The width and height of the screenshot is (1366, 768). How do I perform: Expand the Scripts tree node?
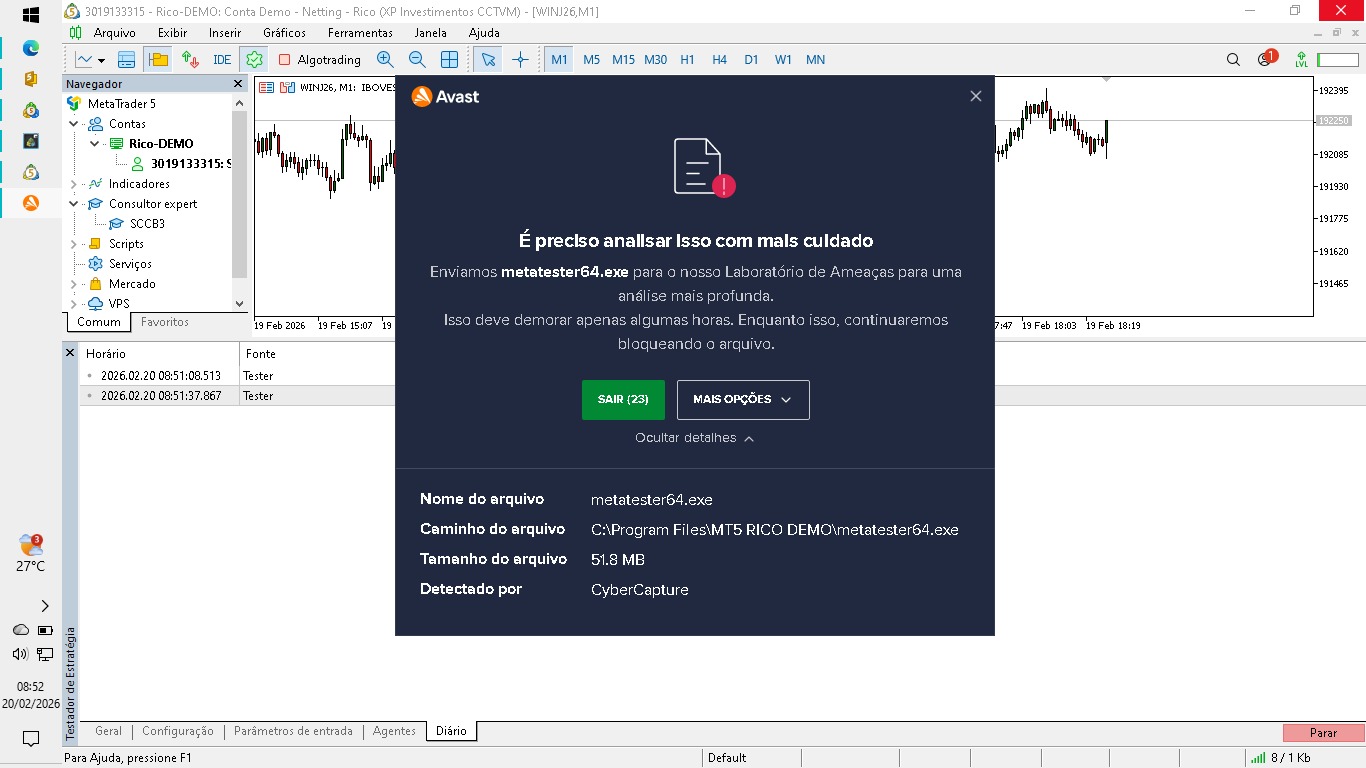pyautogui.click(x=74, y=244)
